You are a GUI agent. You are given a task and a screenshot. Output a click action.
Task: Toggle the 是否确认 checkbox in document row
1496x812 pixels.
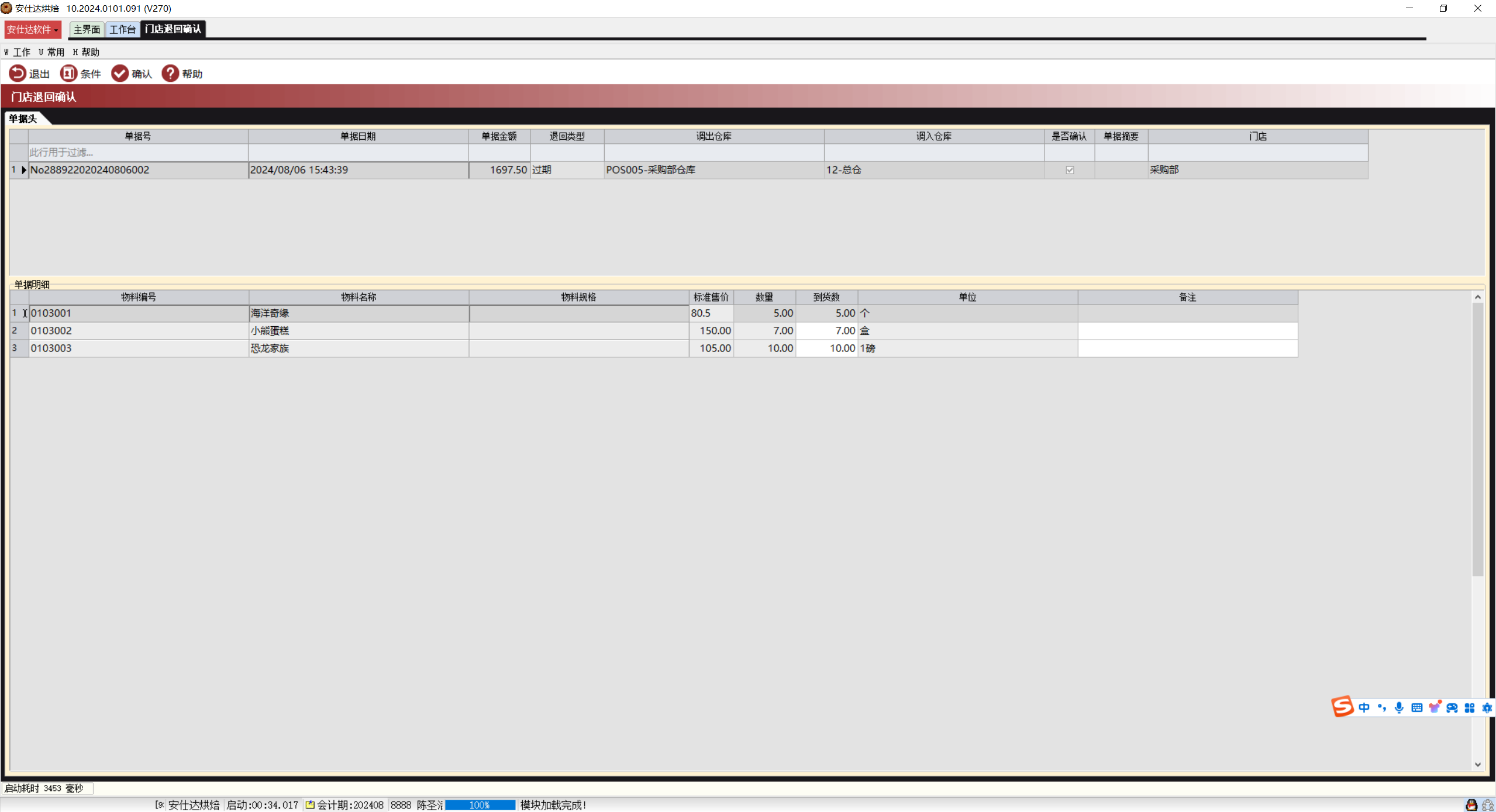tap(1070, 170)
